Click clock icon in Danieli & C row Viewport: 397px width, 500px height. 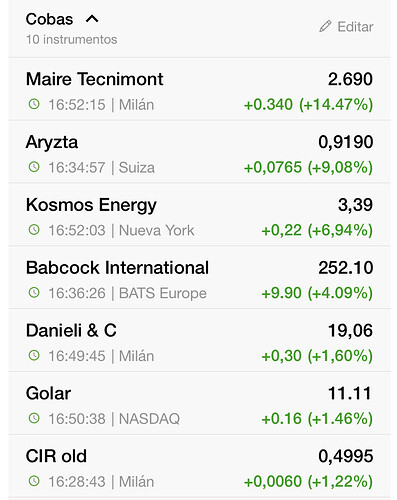click(34, 355)
